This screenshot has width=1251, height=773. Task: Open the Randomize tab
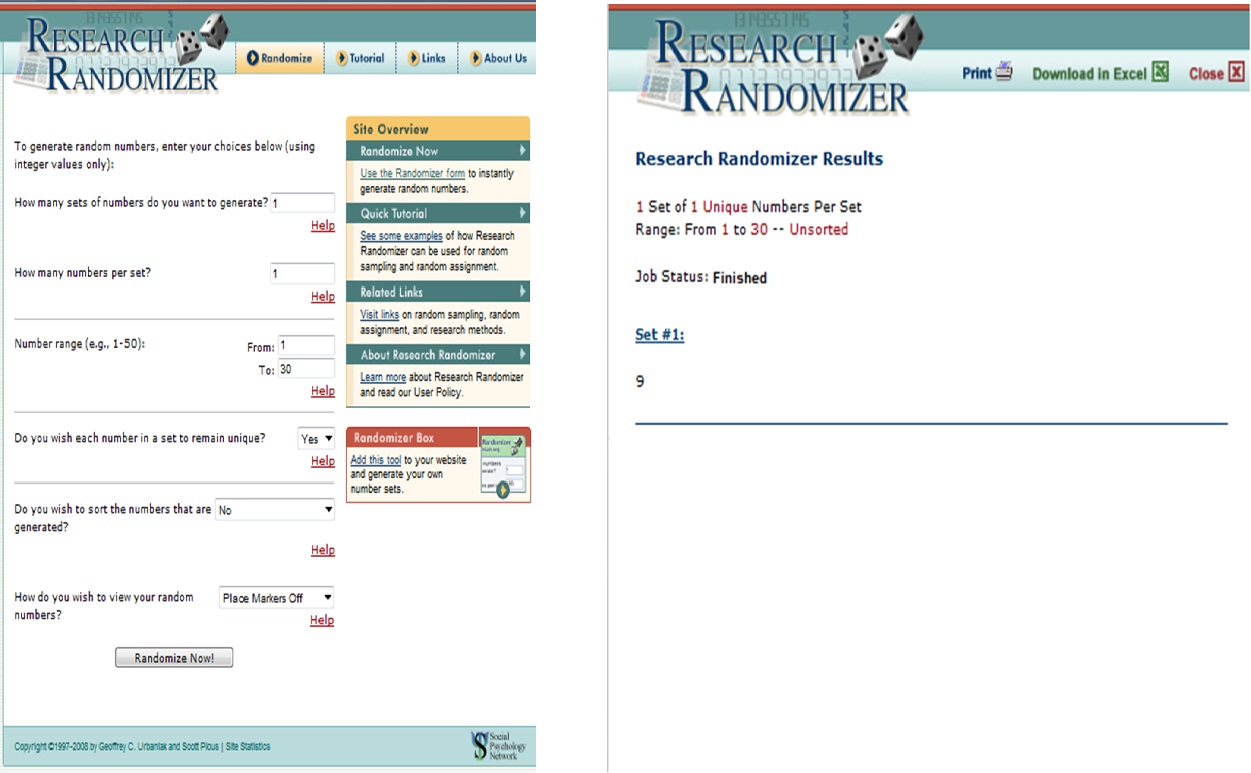pos(280,58)
